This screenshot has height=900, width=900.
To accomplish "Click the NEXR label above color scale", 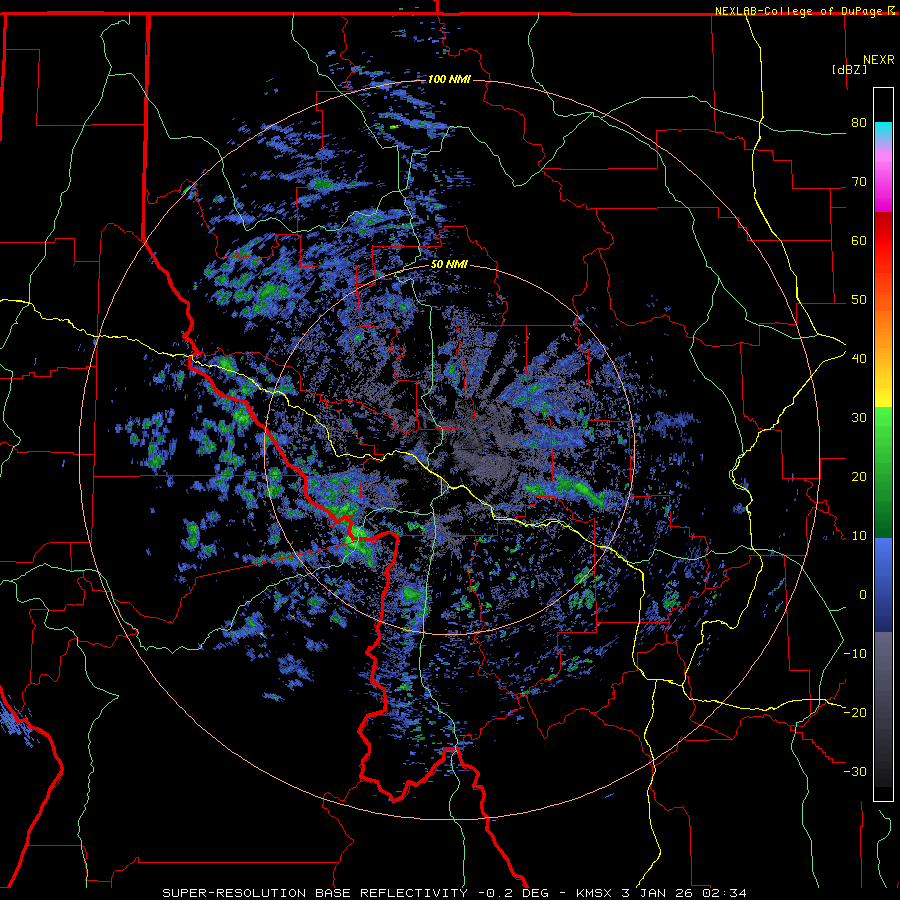I will point(879,60).
